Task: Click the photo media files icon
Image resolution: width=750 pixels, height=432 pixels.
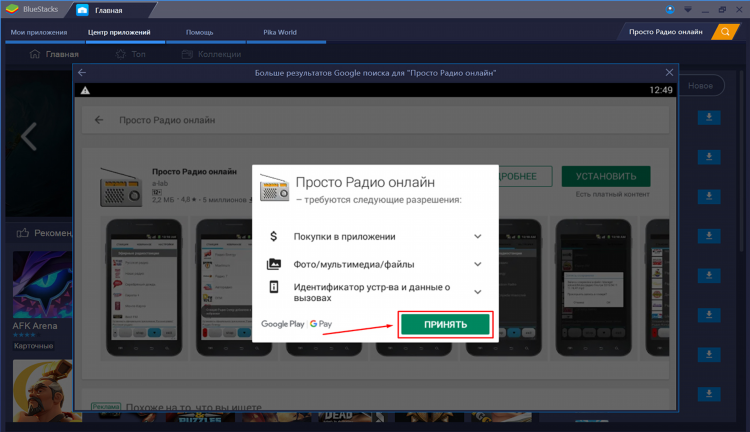Action: [x=274, y=264]
